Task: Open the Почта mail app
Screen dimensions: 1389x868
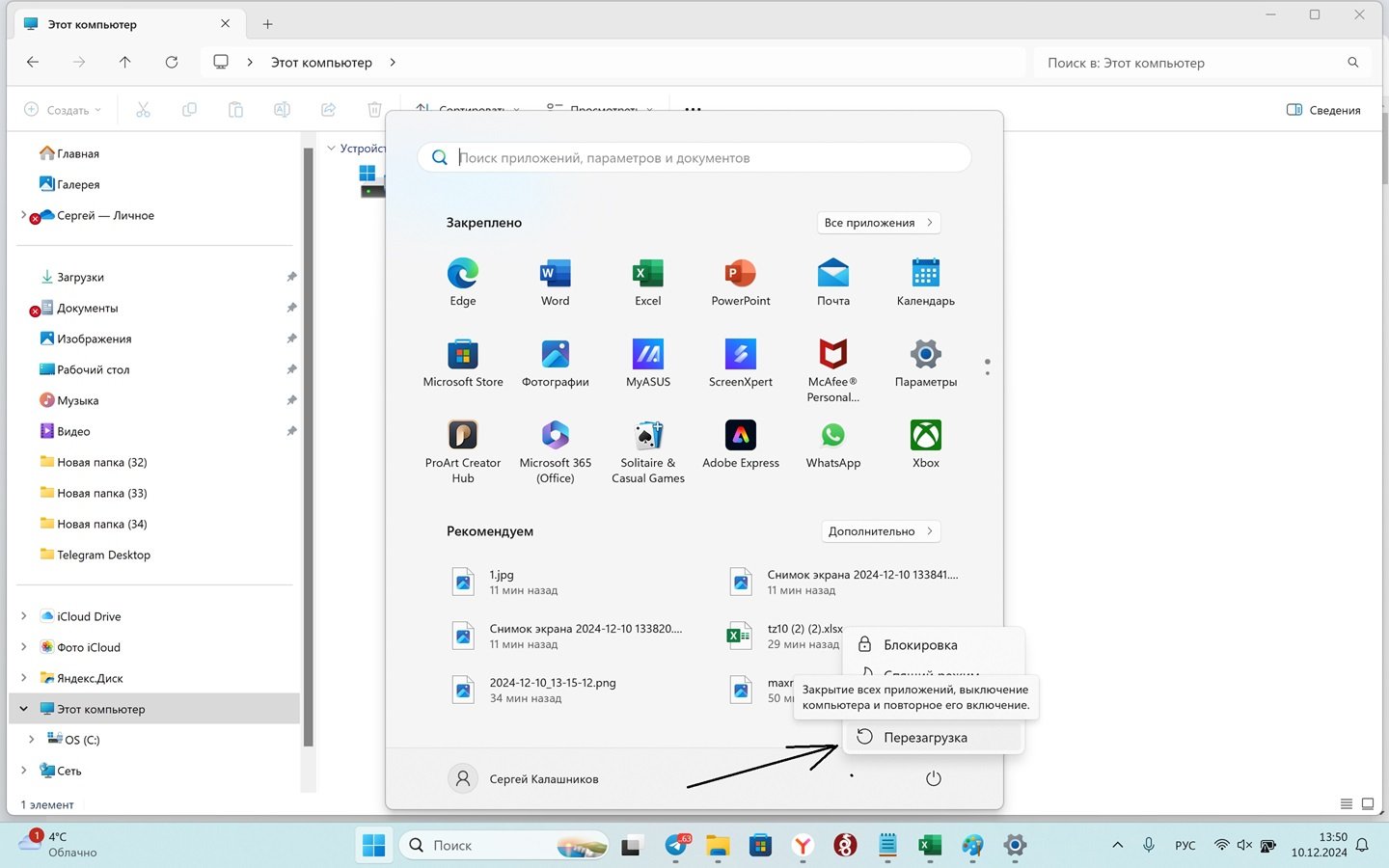Action: pyautogui.click(x=833, y=282)
